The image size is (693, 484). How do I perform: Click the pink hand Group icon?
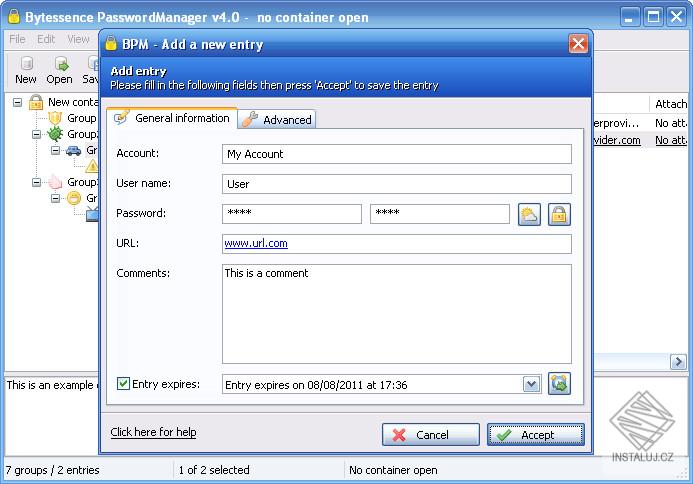click(x=55, y=182)
